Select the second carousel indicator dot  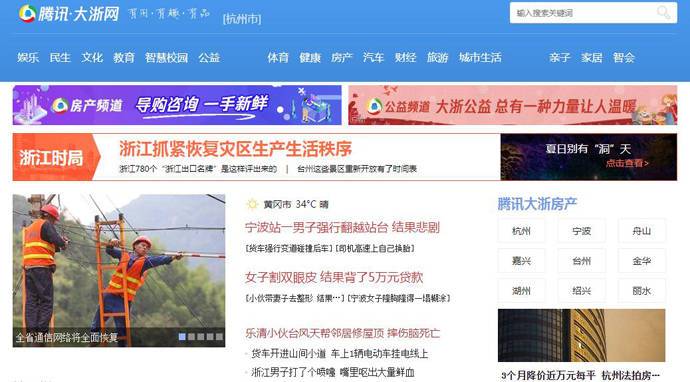click(191, 337)
